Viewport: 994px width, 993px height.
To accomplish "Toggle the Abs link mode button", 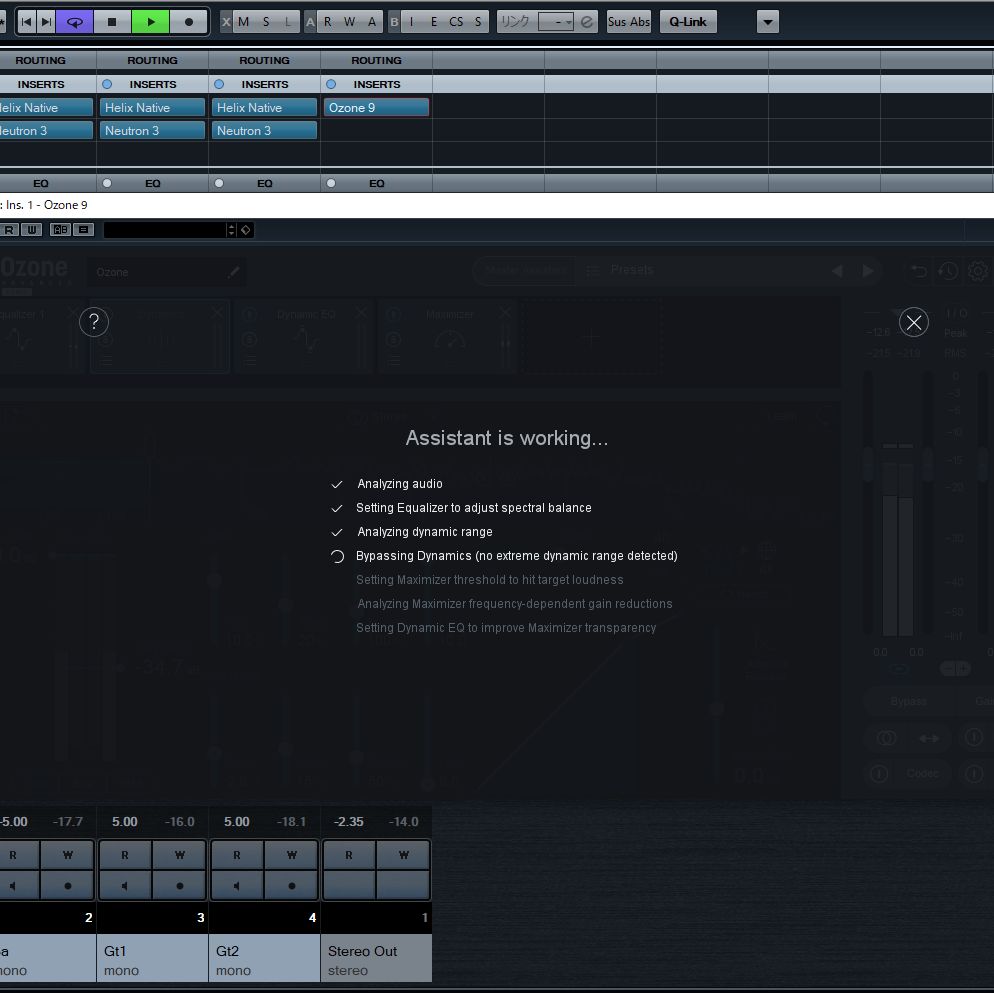I will click(x=640, y=22).
